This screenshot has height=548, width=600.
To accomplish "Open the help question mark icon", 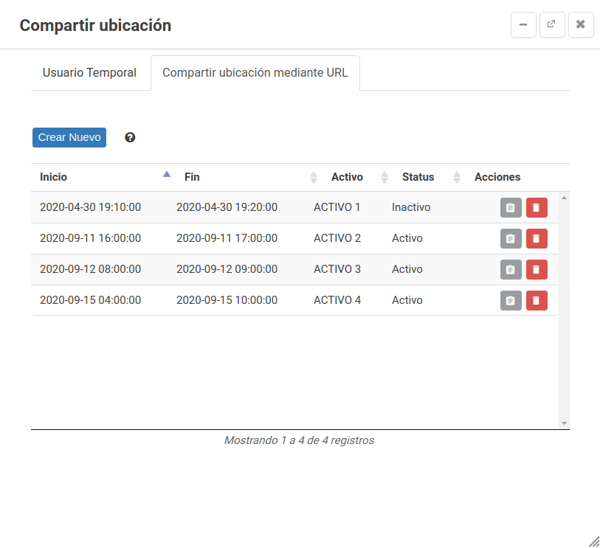I will (130, 137).
